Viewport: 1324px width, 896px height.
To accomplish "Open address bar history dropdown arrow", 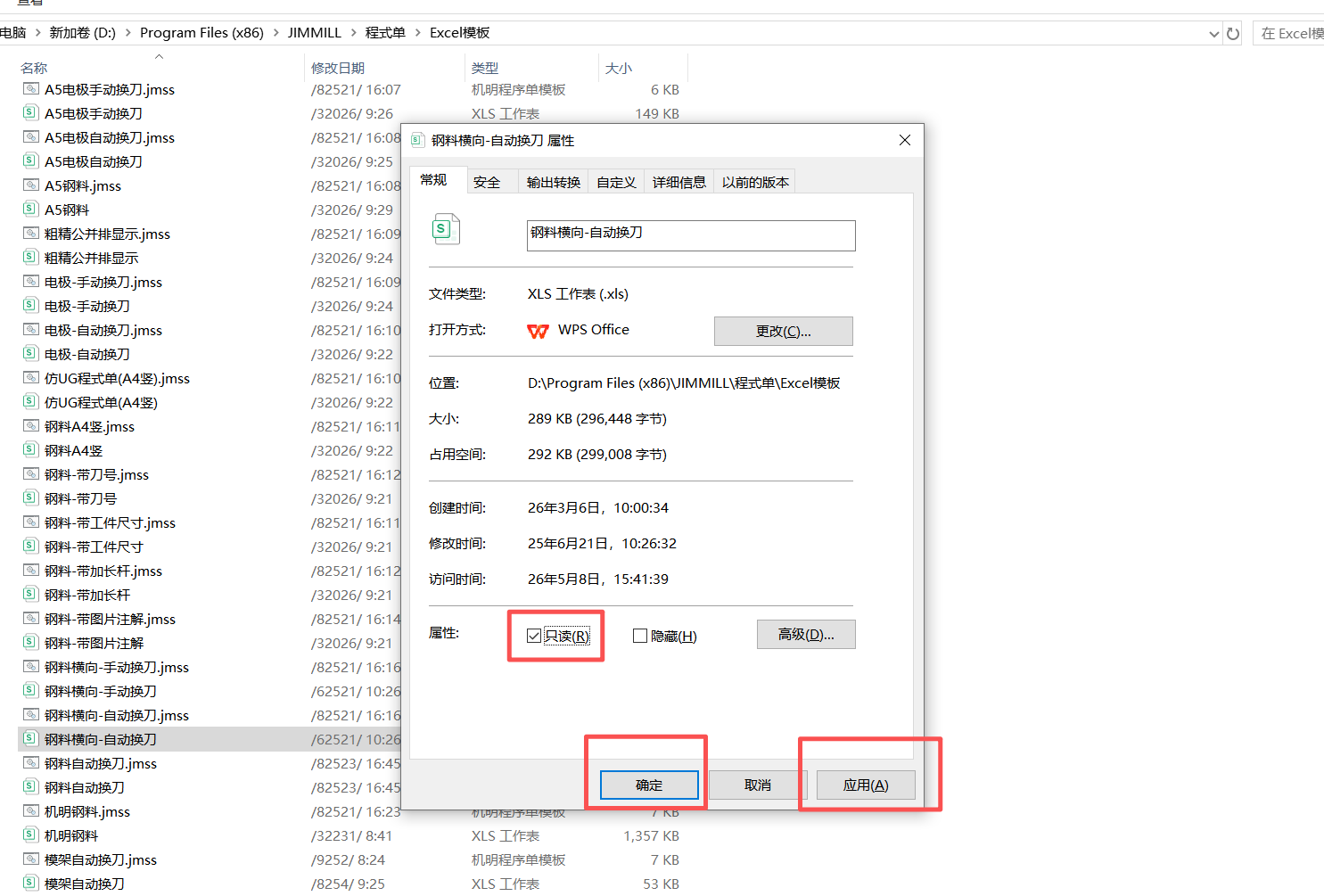I will [1213, 34].
